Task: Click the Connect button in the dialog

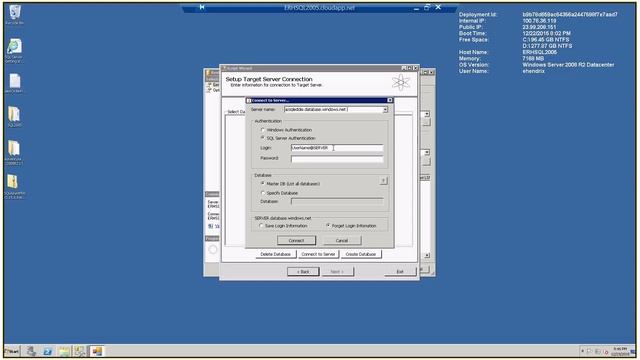Action: [x=296, y=240]
